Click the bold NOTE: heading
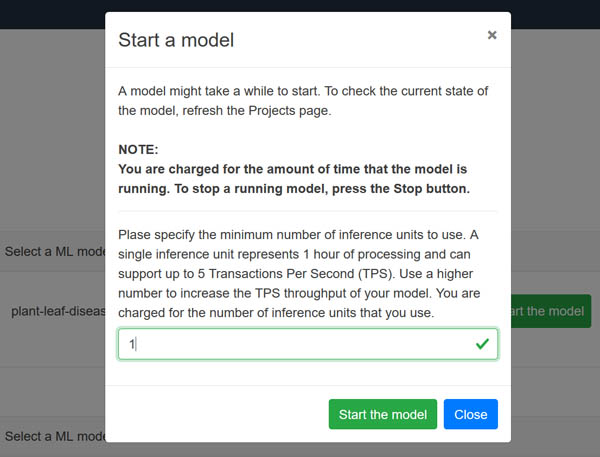This screenshot has height=457, width=600. click(x=138, y=149)
